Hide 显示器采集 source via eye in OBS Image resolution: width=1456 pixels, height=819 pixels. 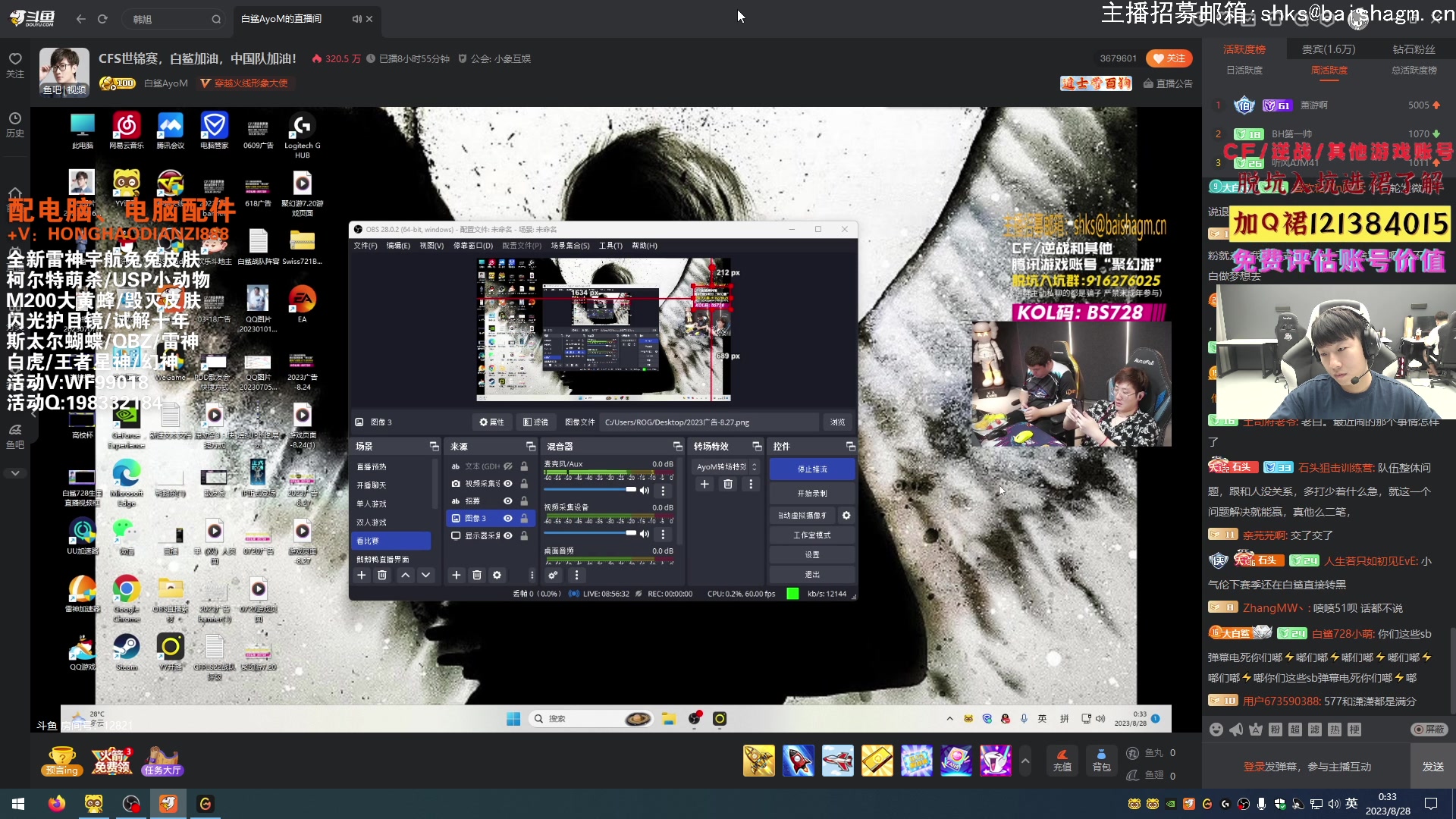(508, 536)
